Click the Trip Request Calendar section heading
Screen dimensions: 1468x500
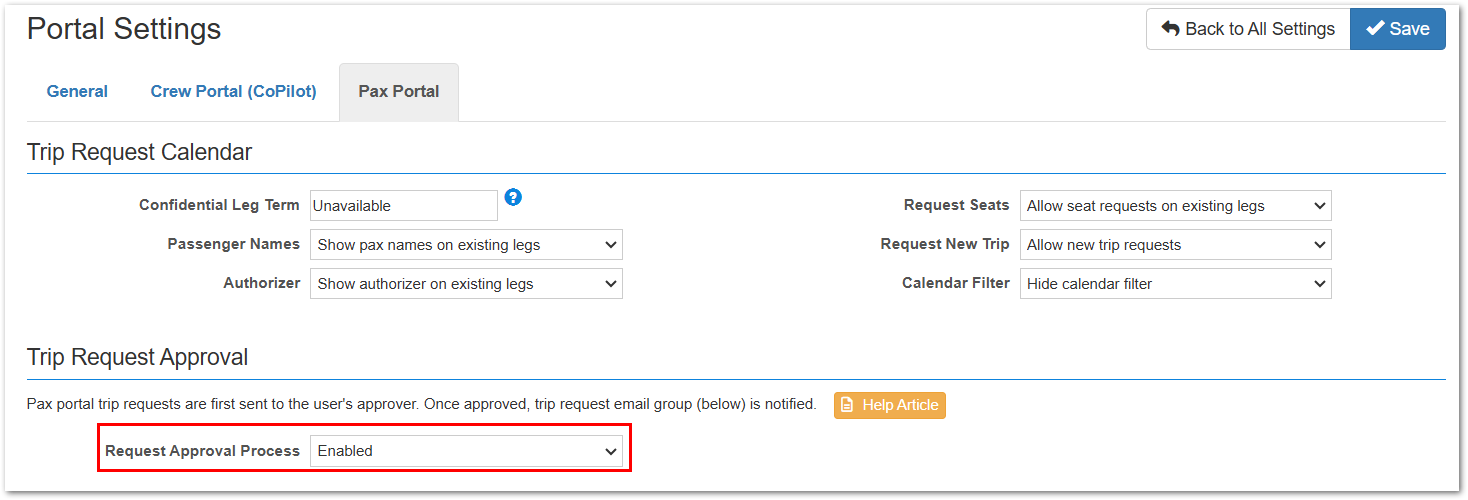[139, 152]
